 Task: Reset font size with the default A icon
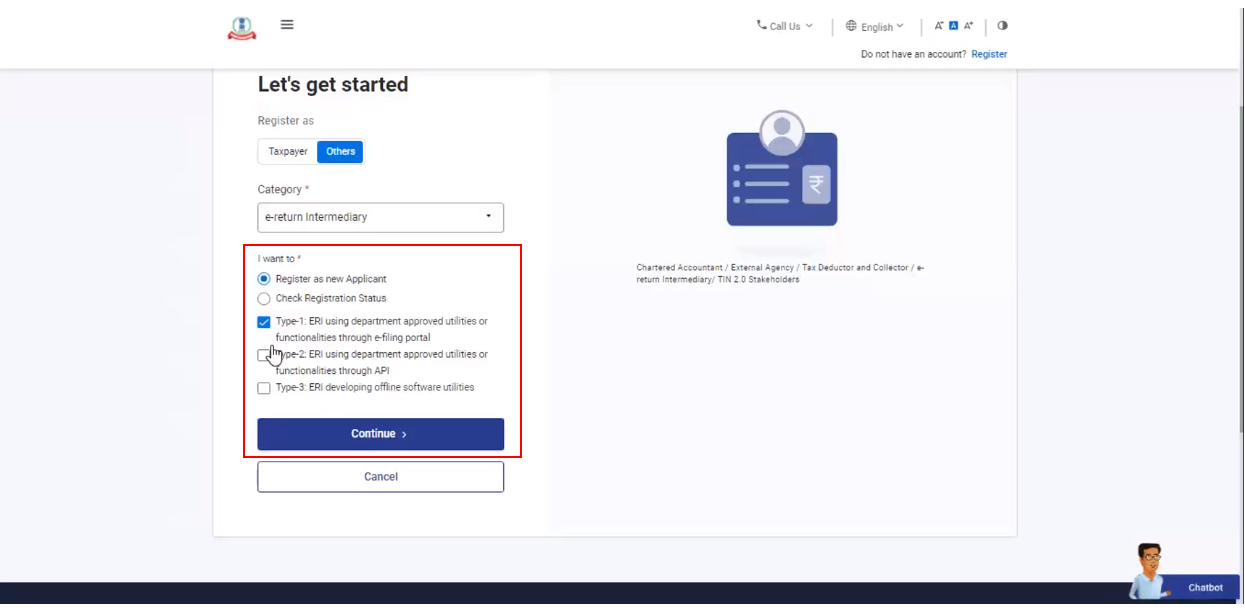[954, 26]
